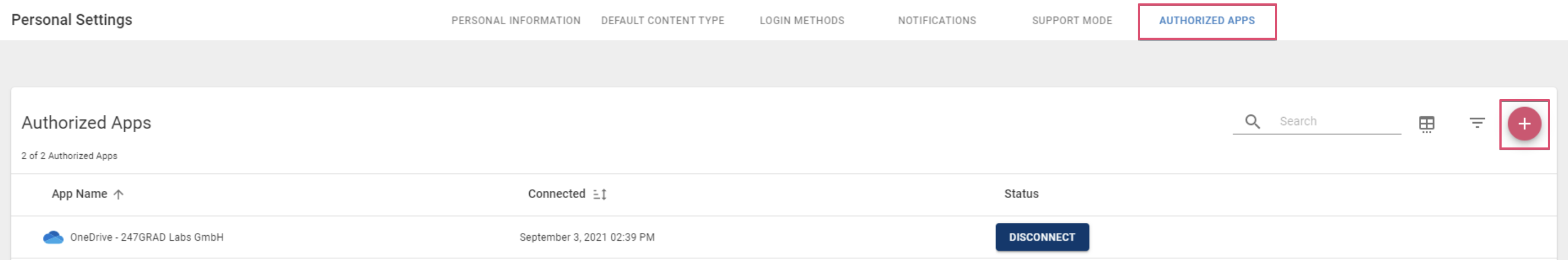Image resolution: width=1568 pixels, height=260 pixels.
Task: Go to Login Methods tab
Action: 801,21
